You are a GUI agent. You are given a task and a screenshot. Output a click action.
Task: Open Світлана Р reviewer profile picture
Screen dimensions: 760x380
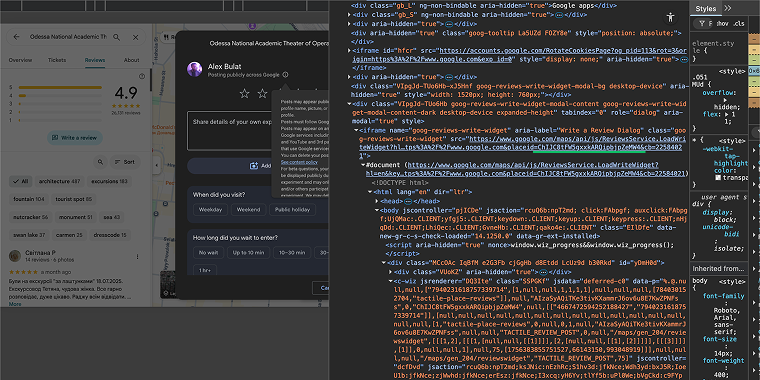(15, 255)
